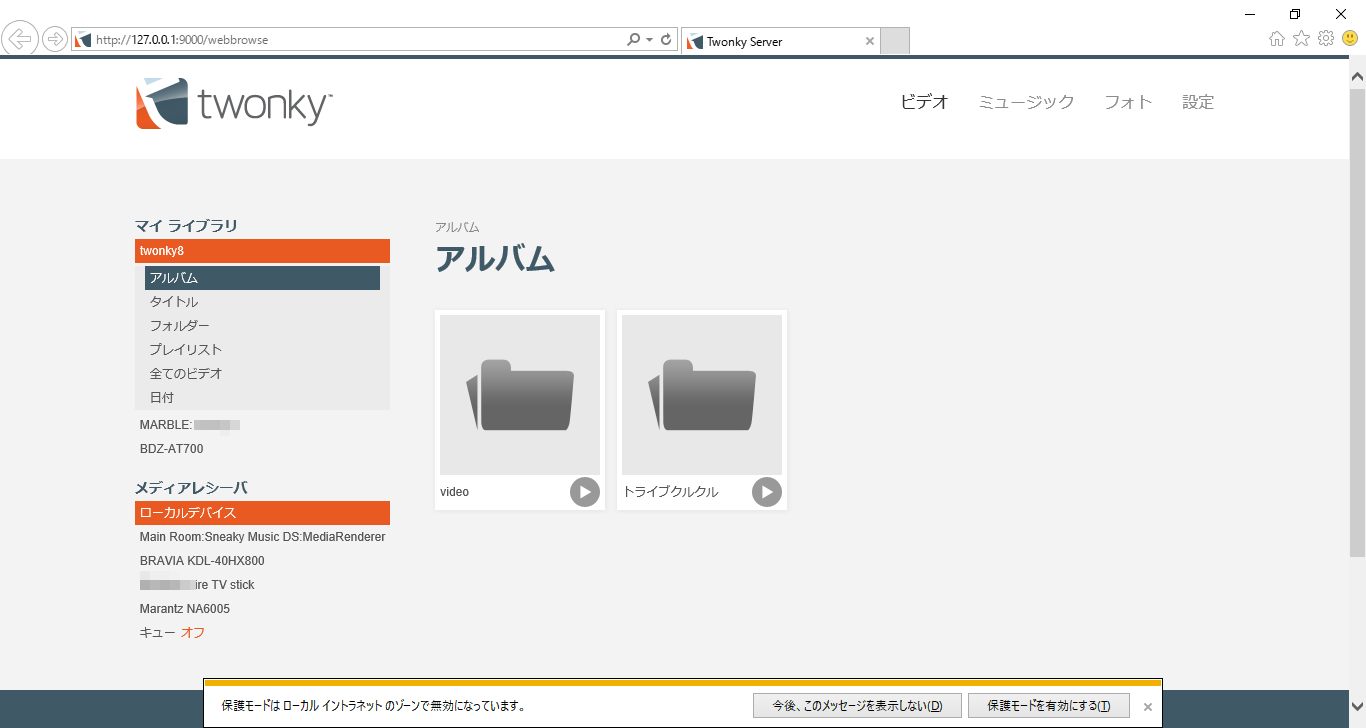Open a new browser tab

(x=895, y=41)
